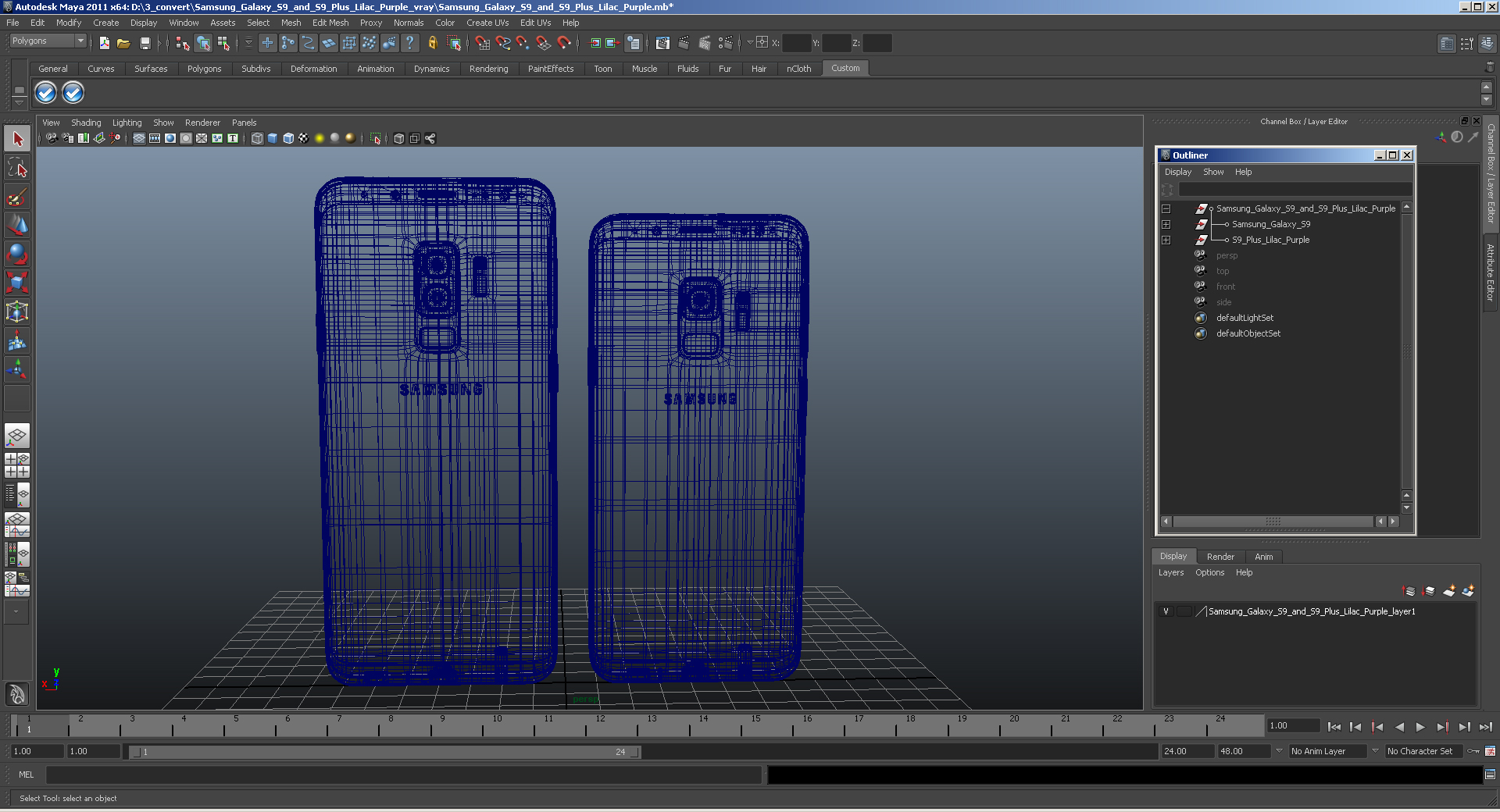Switch to the Polygons shelf tab
Viewport: 1500px width, 812px height.
pos(204,69)
